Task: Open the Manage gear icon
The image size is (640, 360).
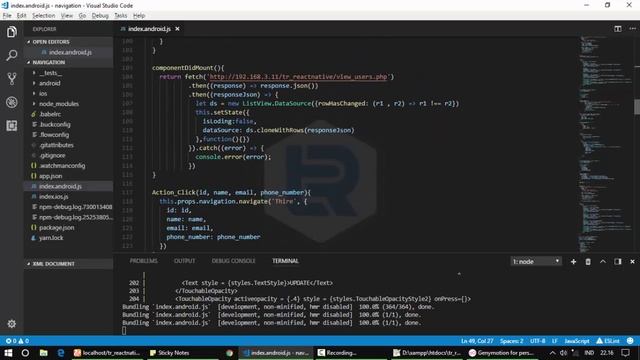Action: (x=11, y=324)
